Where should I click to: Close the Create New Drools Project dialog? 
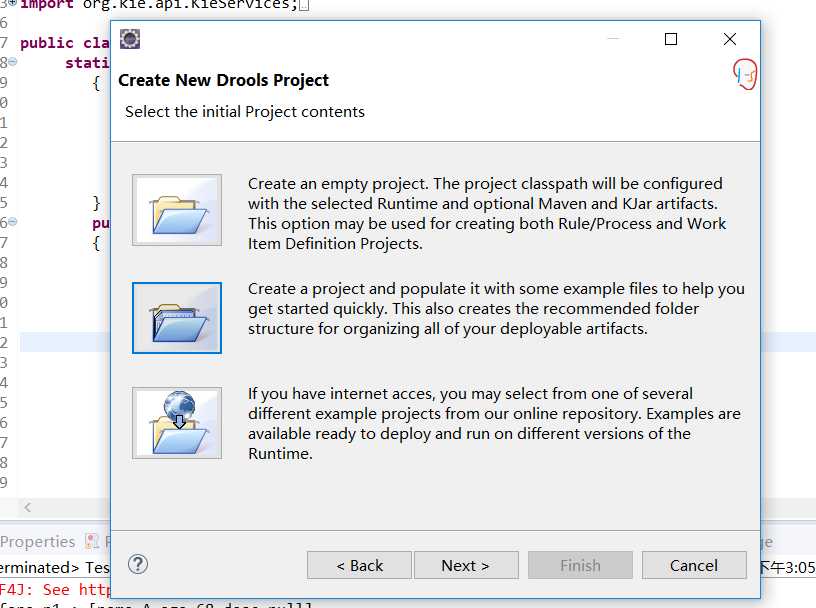tap(730, 39)
